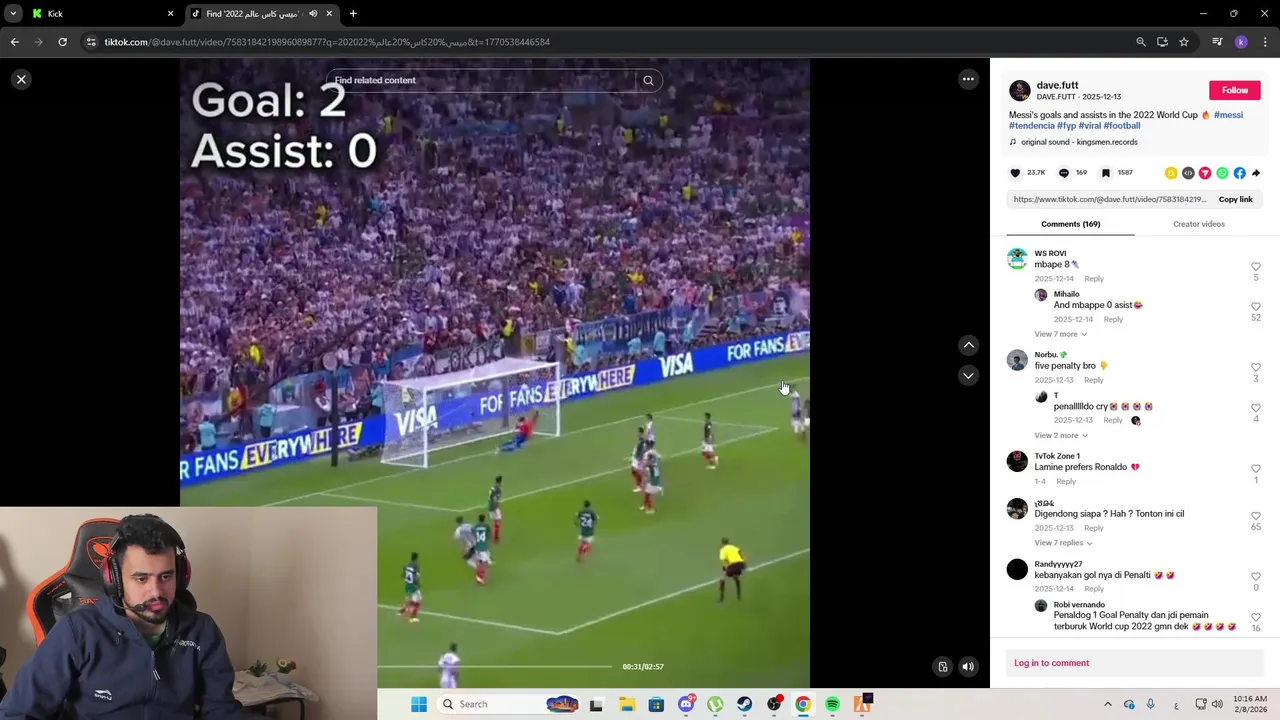Show hidden system tray icons
The image size is (1280, 720).
pyautogui.click(x=1107, y=704)
